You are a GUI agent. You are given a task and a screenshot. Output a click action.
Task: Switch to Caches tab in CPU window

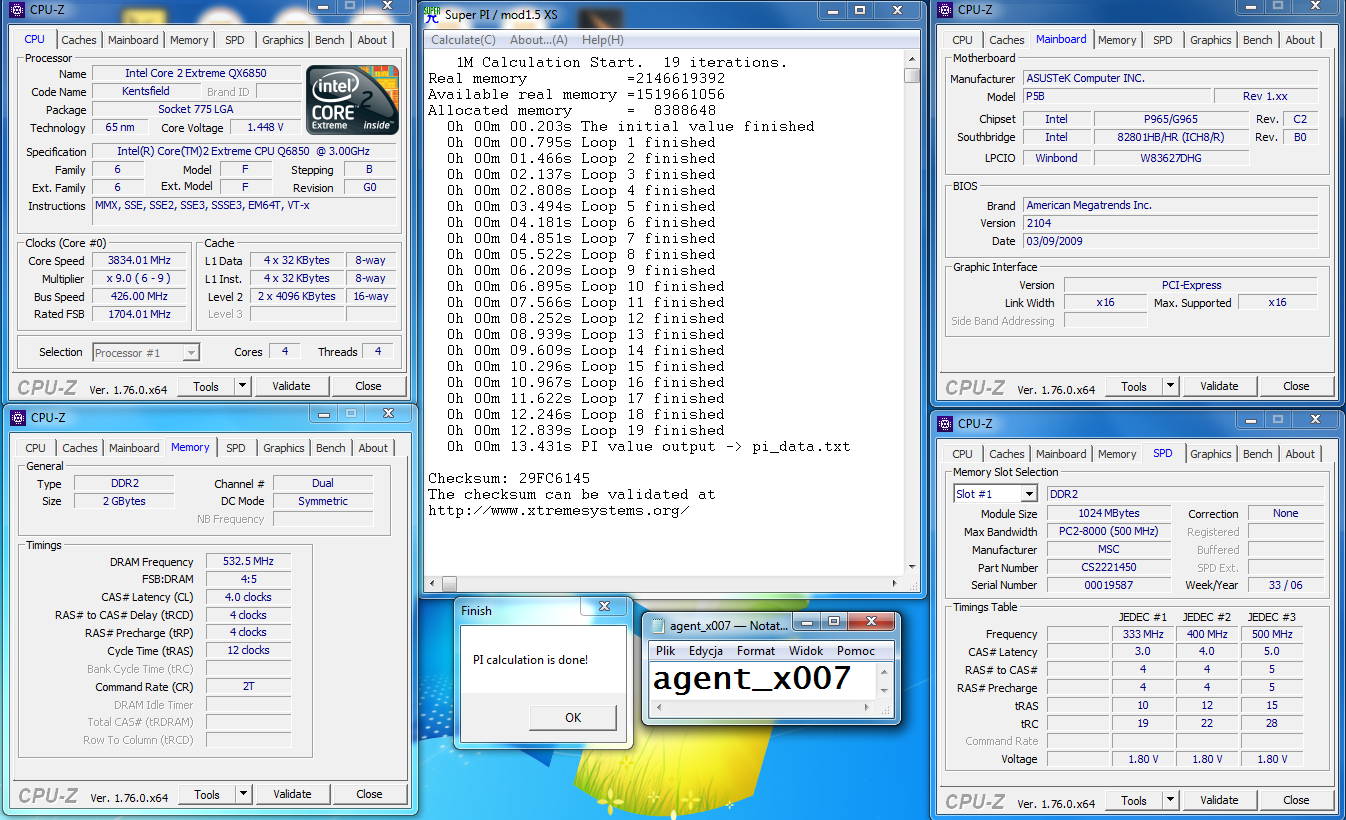pyautogui.click(x=79, y=40)
